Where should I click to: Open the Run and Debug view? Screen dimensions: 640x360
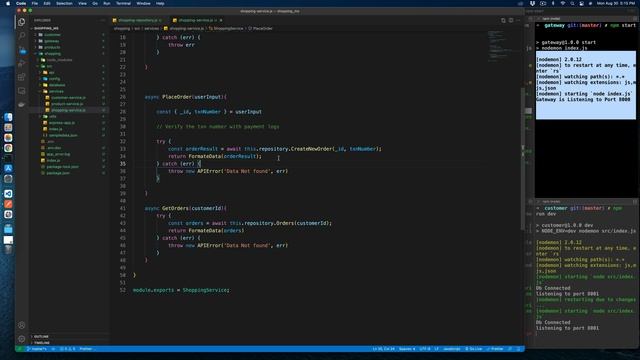click(21, 63)
